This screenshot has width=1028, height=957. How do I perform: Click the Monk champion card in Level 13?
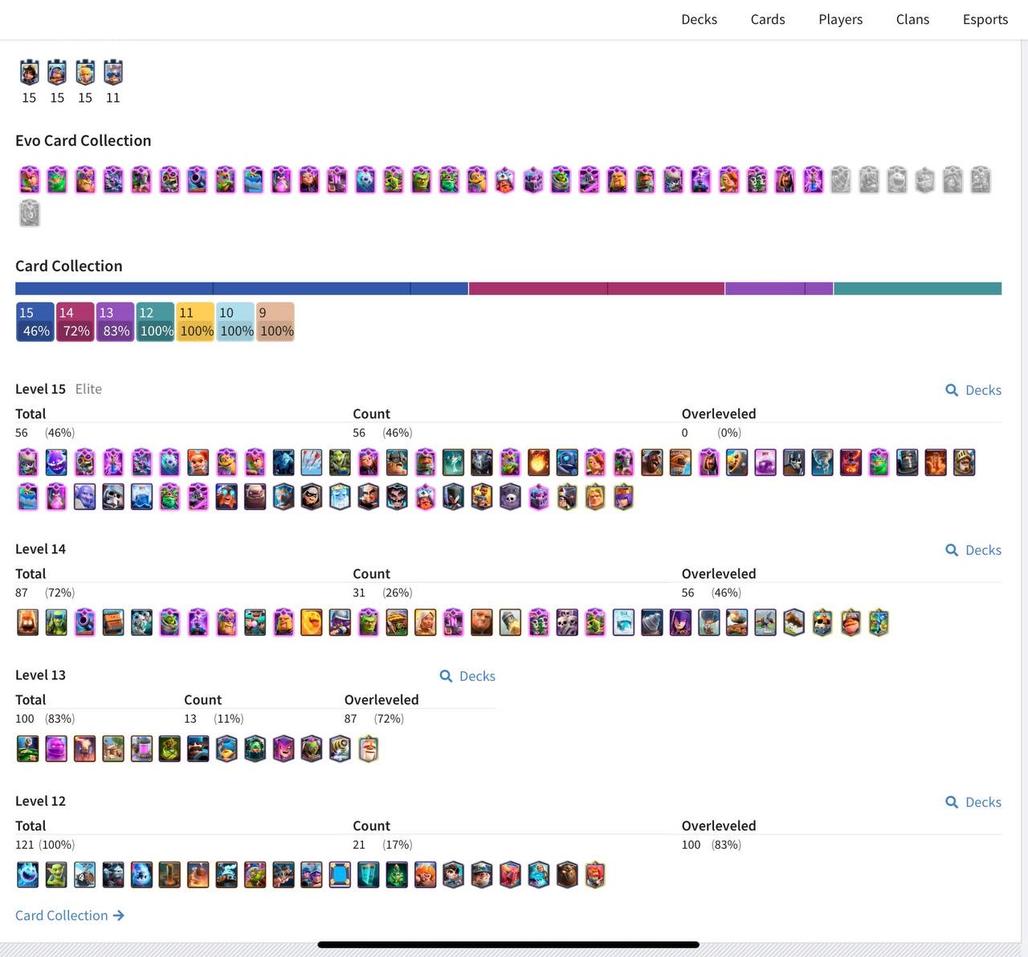tap(368, 749)
